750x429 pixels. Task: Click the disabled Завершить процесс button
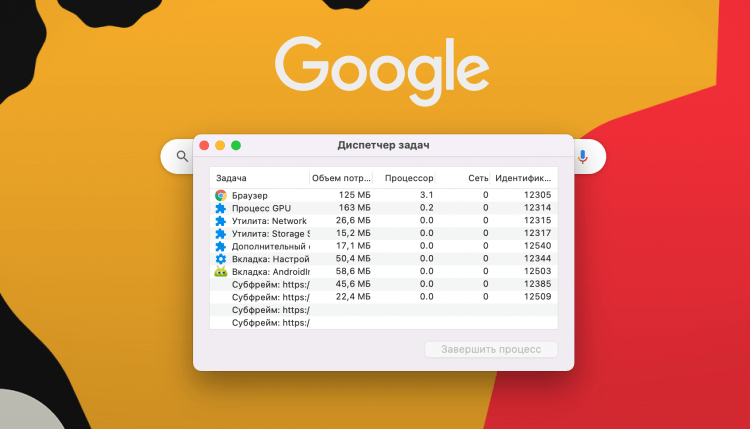[491, 349]
